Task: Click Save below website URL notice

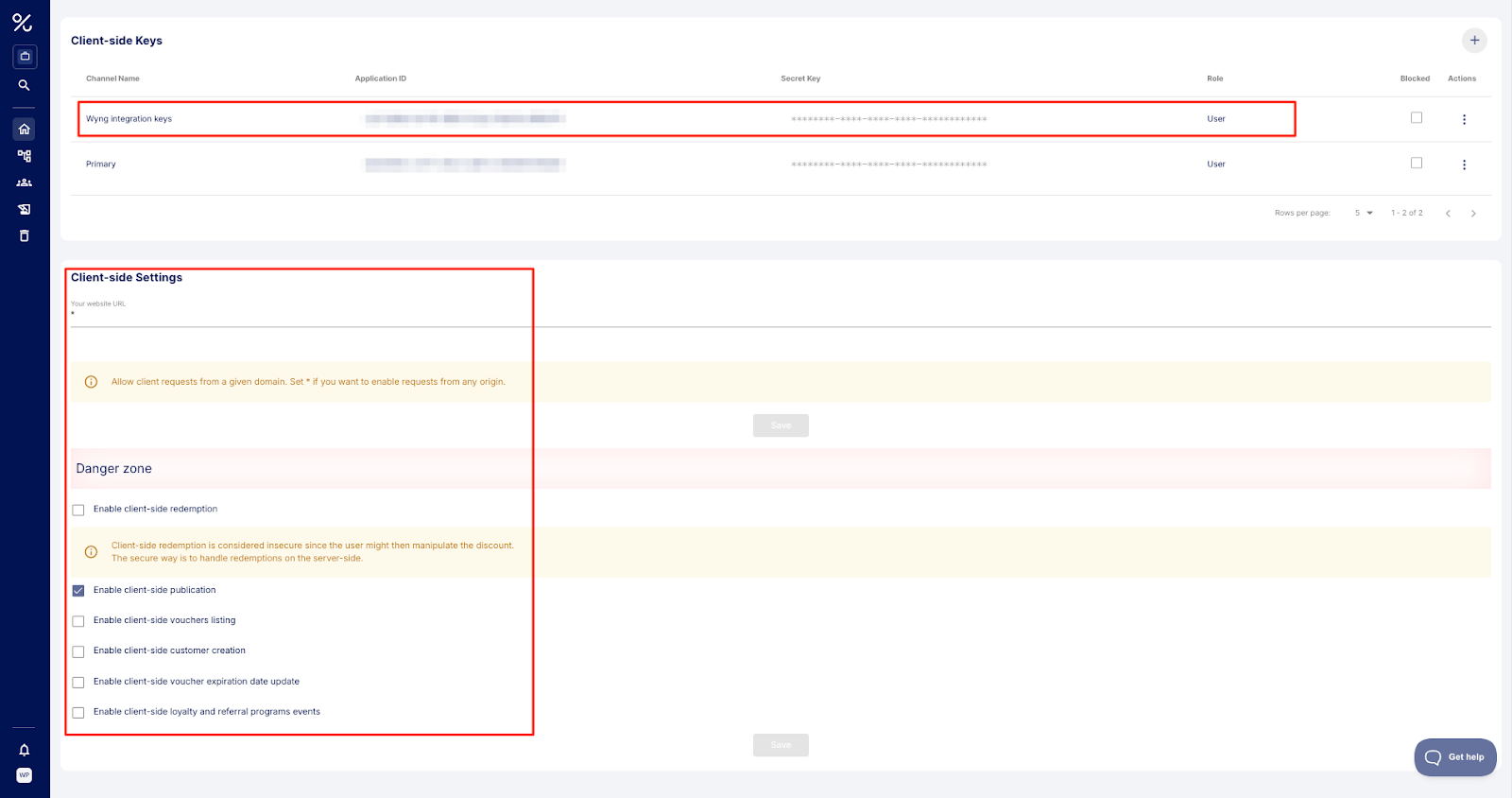Action: tap(781, 425)
